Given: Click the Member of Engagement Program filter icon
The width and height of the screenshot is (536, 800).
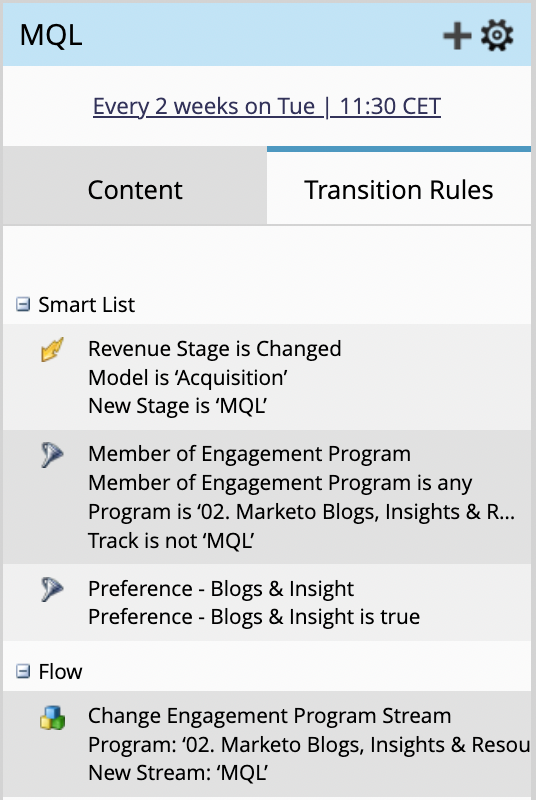Looking at the screenshot, I should (x=53, y=455).
